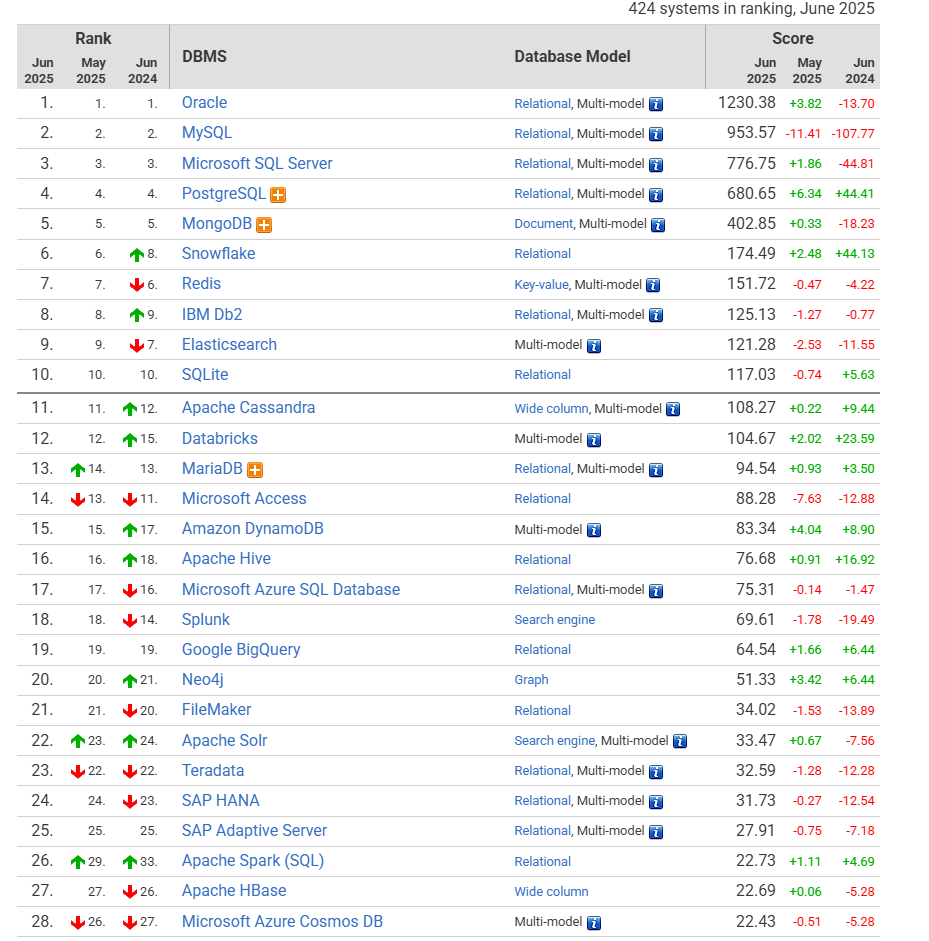Click info icon in Microsoft Azure Cosmos DB row

click(x=594, y=922)
